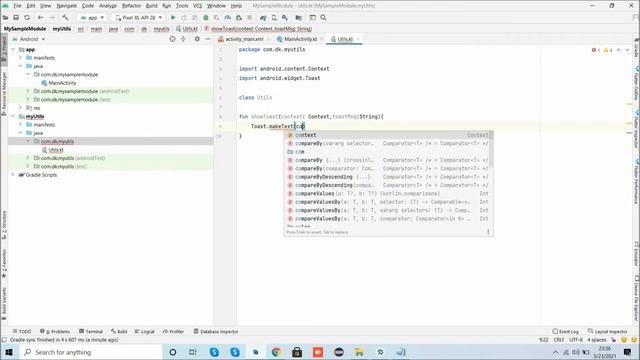Click the Save All toolbar icon

[16, 18]
